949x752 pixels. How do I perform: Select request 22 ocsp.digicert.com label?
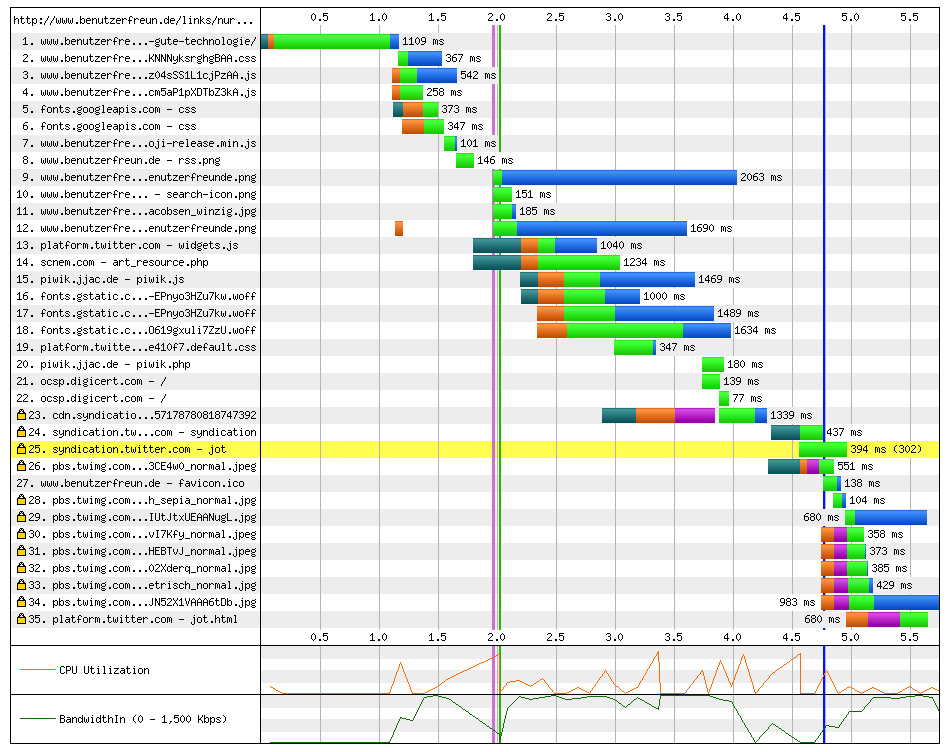coord(91,398)
